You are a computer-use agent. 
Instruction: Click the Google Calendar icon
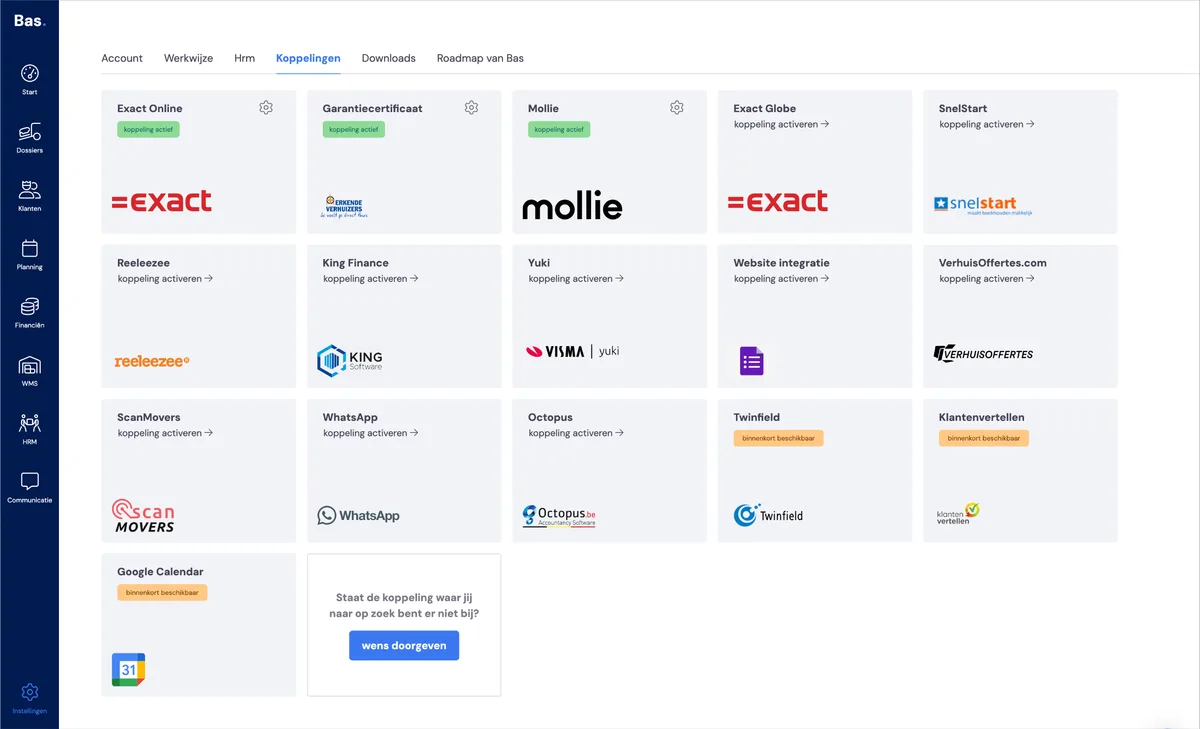point(128,669)
